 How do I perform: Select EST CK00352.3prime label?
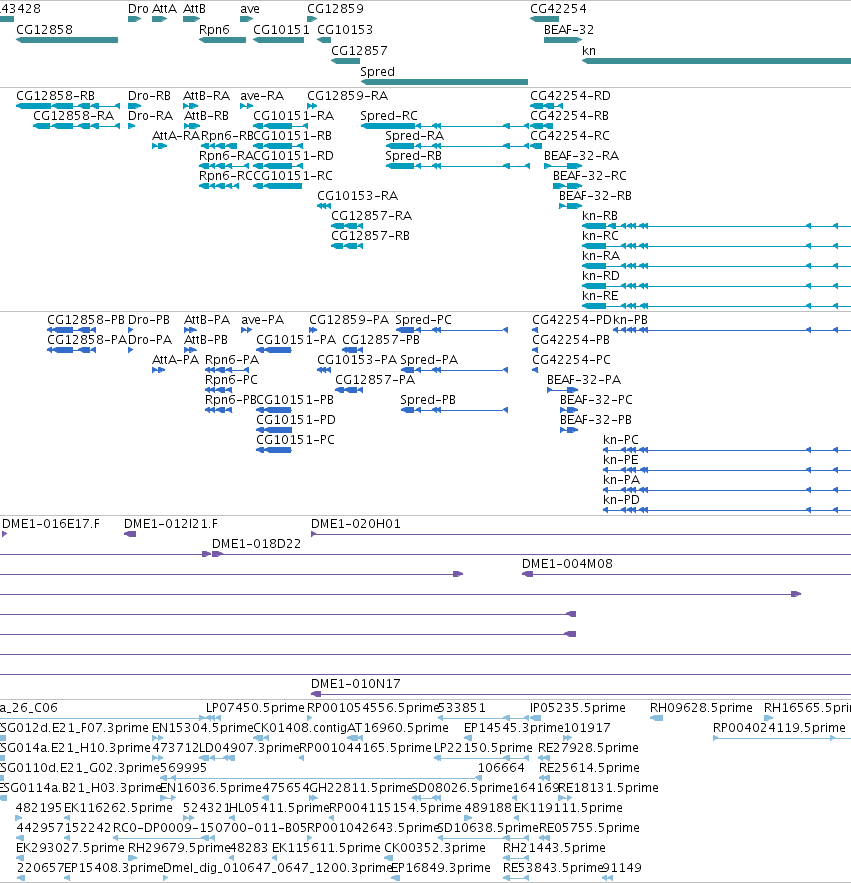click(435, 848)
